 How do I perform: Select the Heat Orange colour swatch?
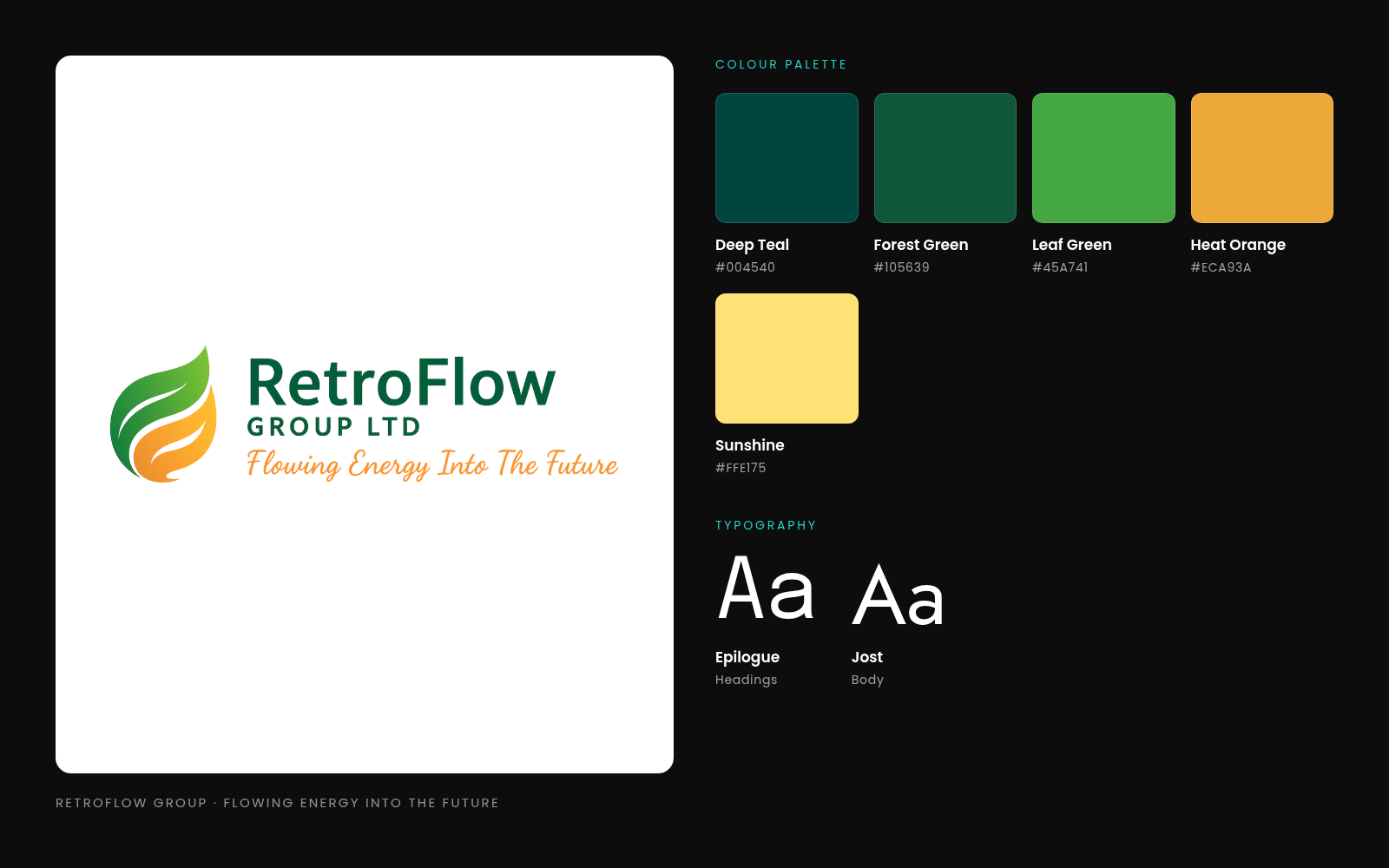tap(1261, 158)
